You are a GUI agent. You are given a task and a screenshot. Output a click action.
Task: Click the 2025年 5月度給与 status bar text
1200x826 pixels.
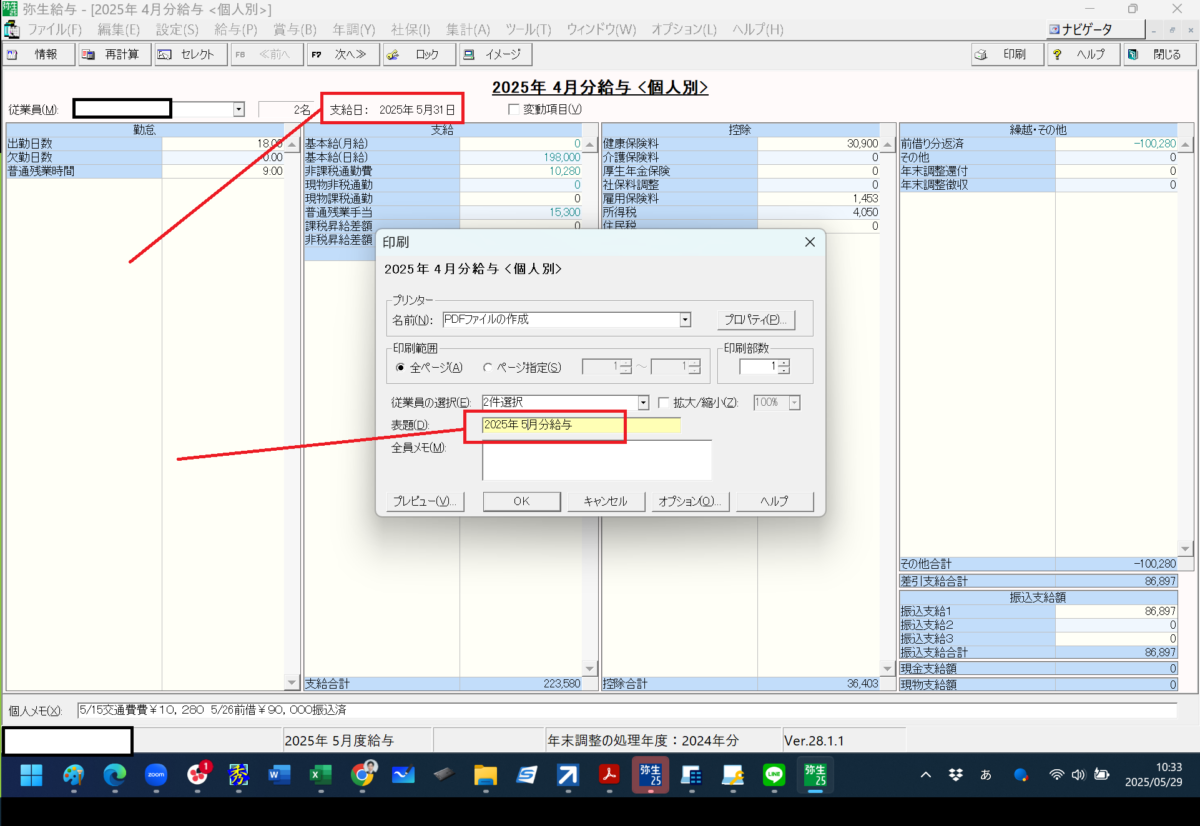339,741
